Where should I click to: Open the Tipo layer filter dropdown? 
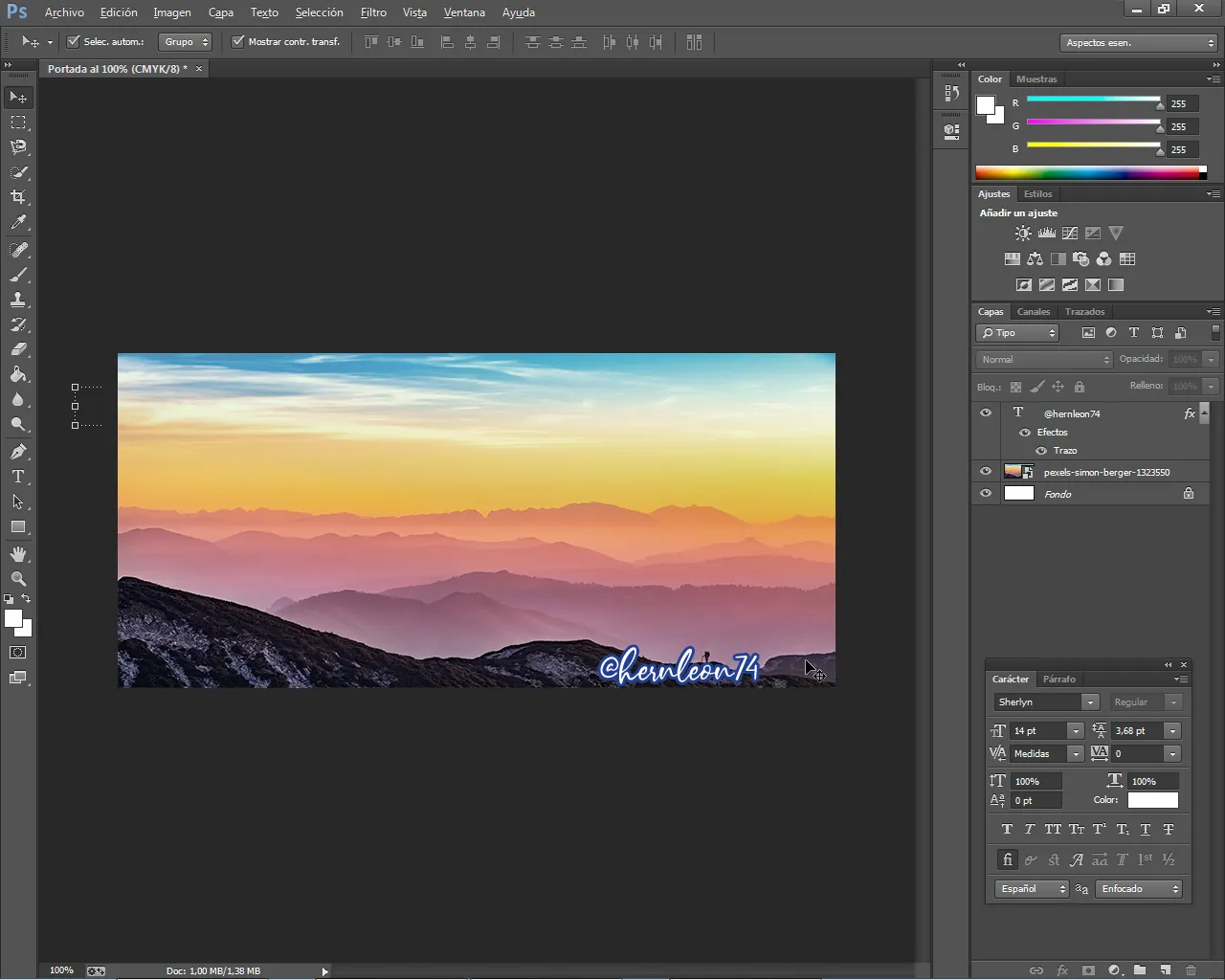[1017, 333]
